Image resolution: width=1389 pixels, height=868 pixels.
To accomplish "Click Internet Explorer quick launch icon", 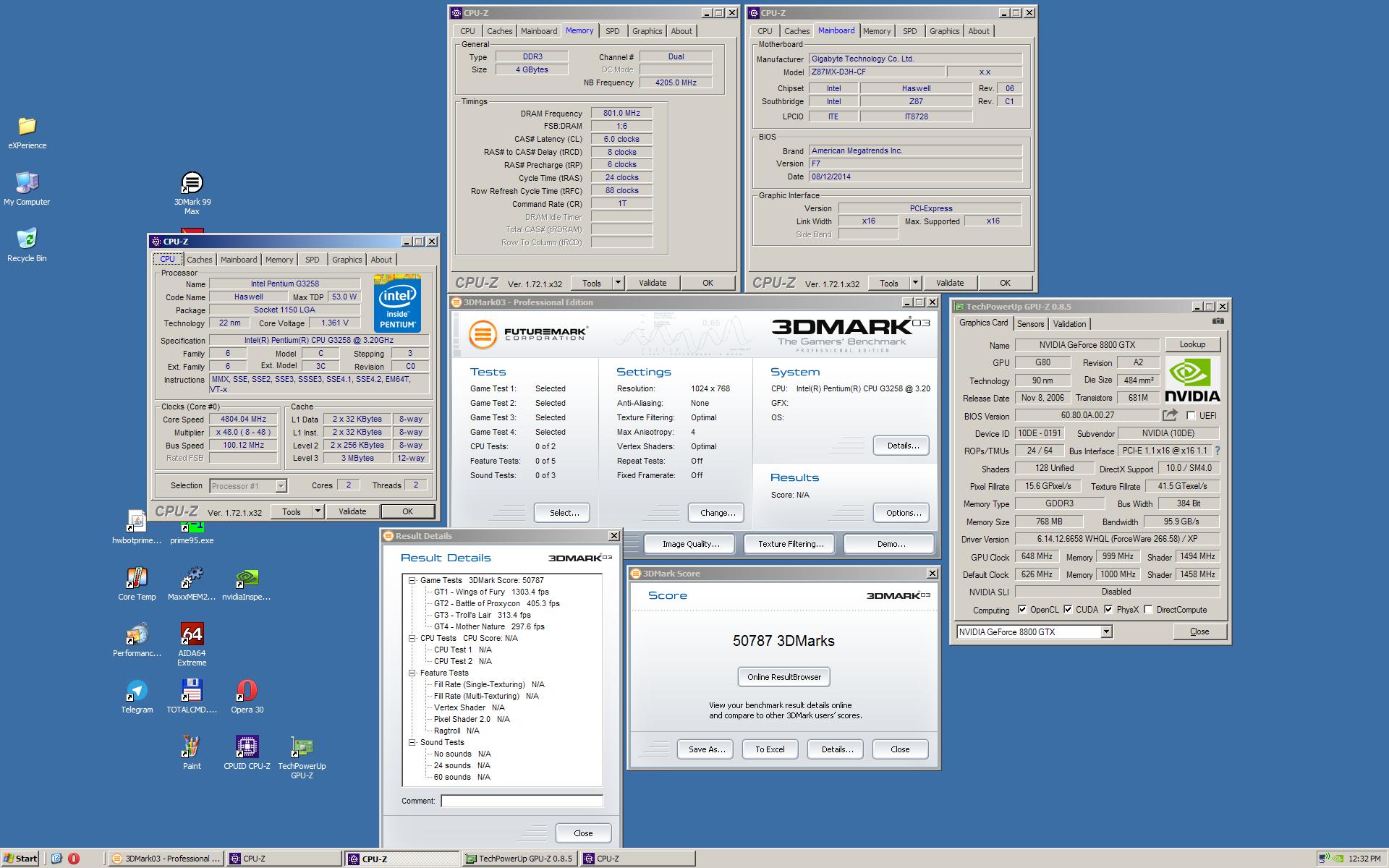I will click(56, 859).
